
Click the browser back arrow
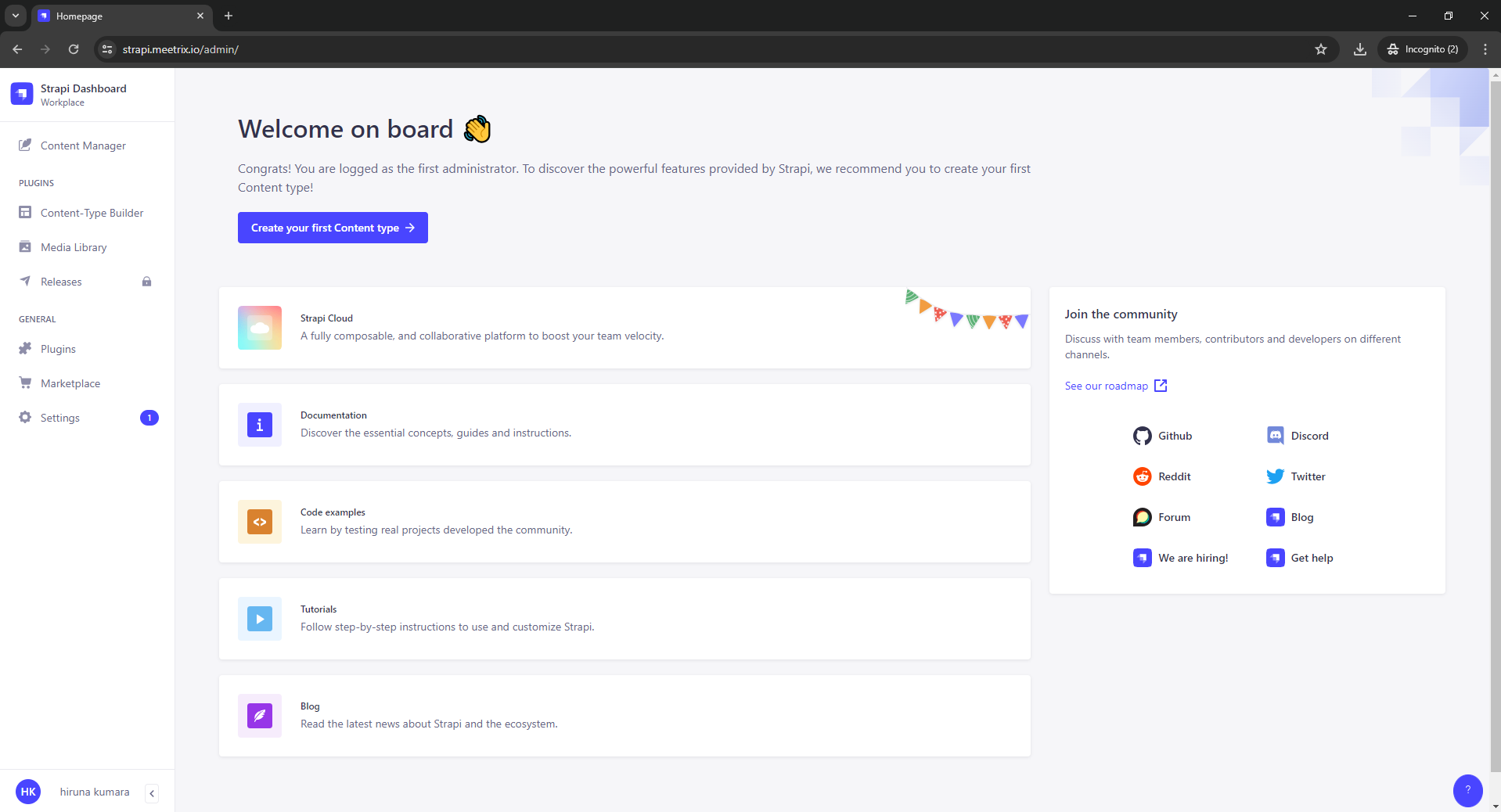click(17, 49)
